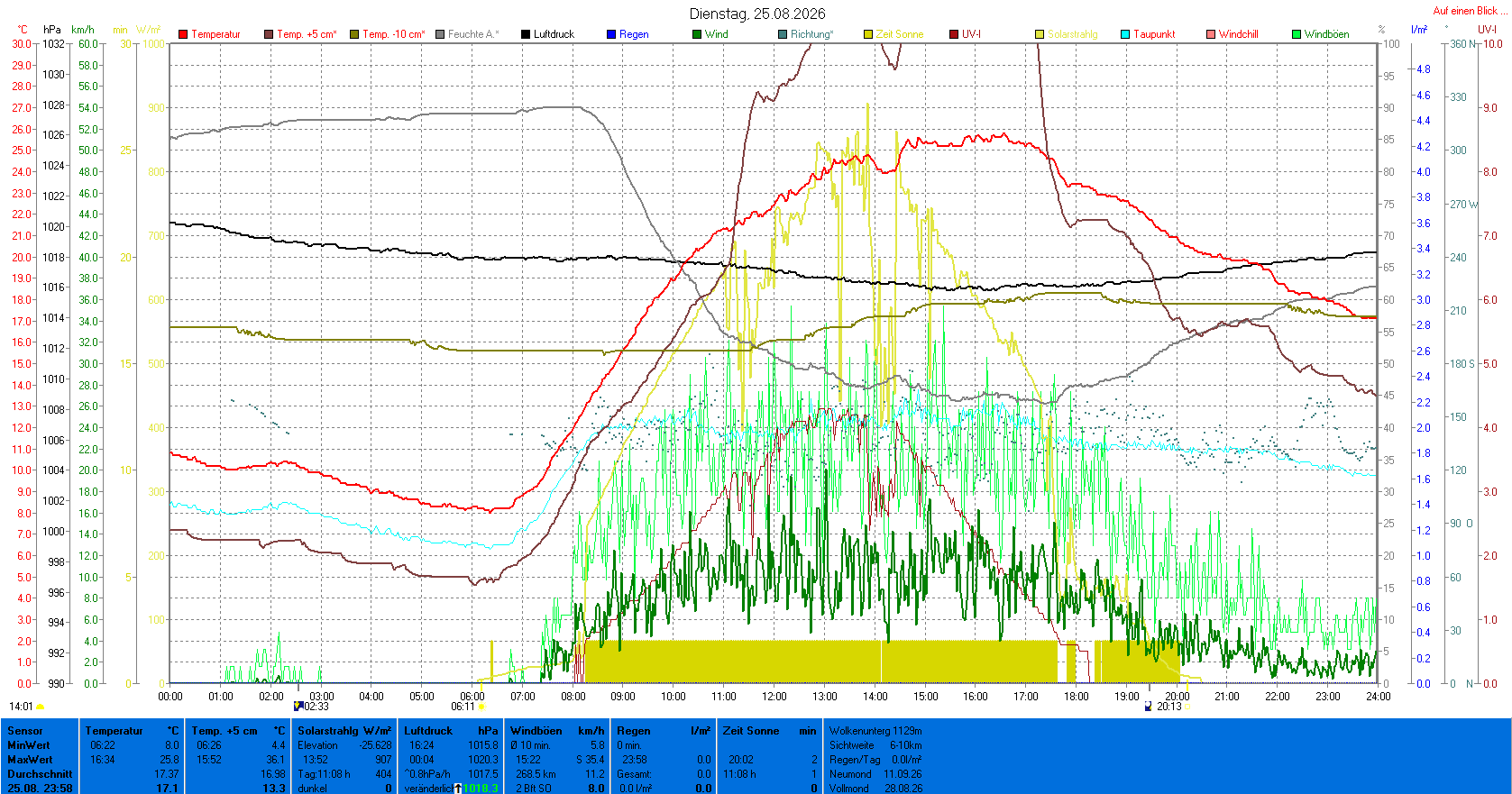Viewport: 1512px width, 794px height.
Task: Select the 'Feuchte A.*' legend label
Action: click(473, 34)
